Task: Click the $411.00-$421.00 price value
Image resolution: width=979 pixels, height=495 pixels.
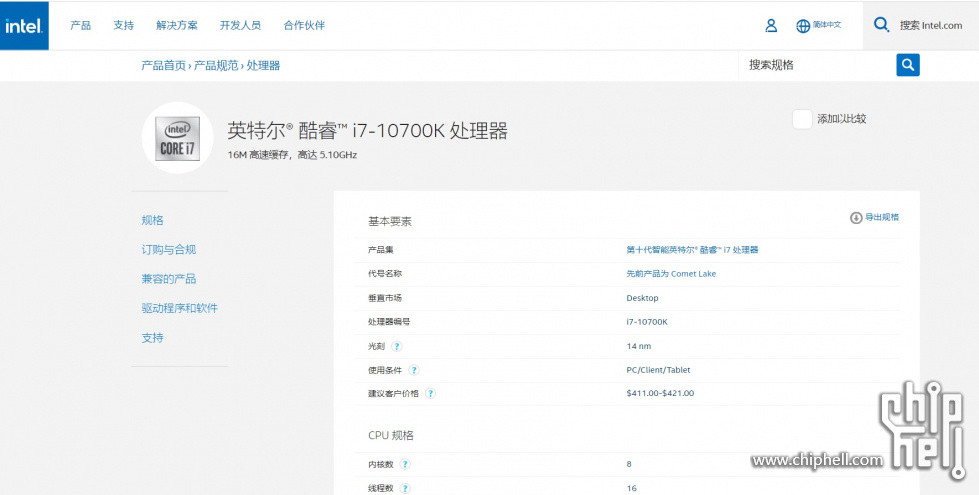Action: coord(660,393)
